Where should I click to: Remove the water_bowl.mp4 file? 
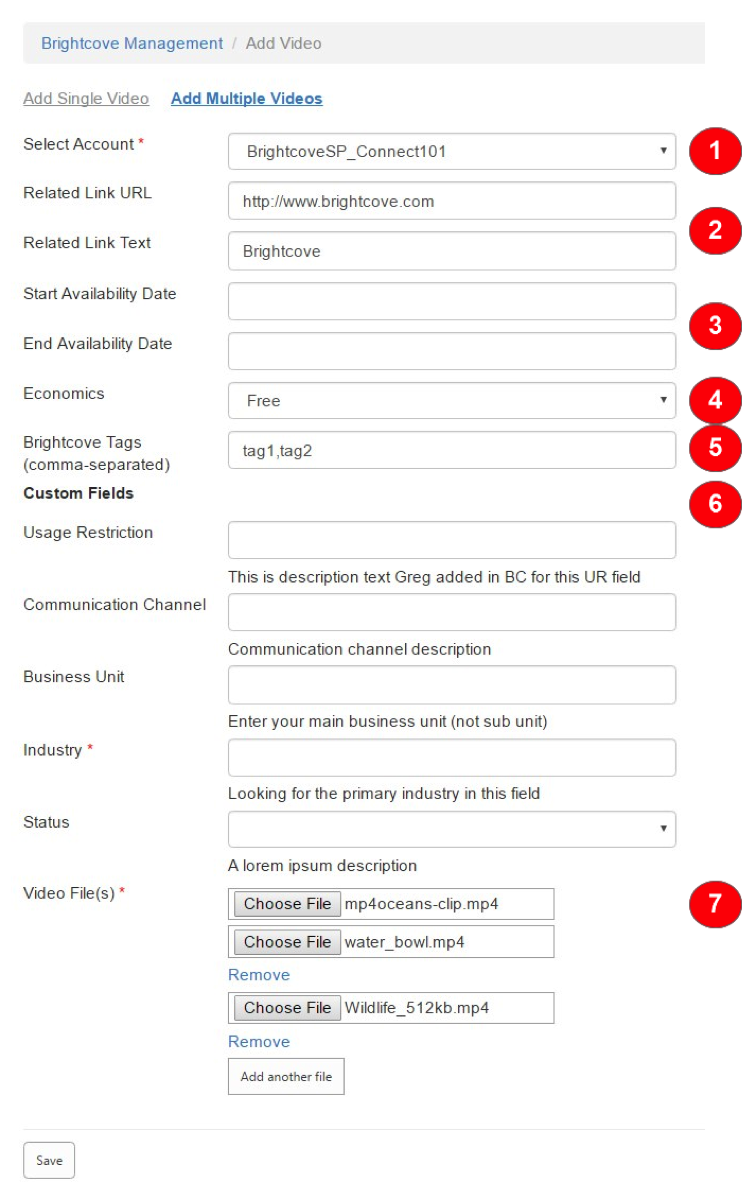click(259, 975)
